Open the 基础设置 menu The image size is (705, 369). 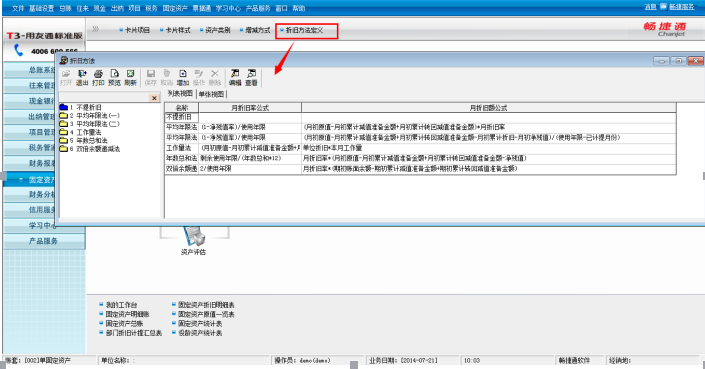[x=41, y=8]
